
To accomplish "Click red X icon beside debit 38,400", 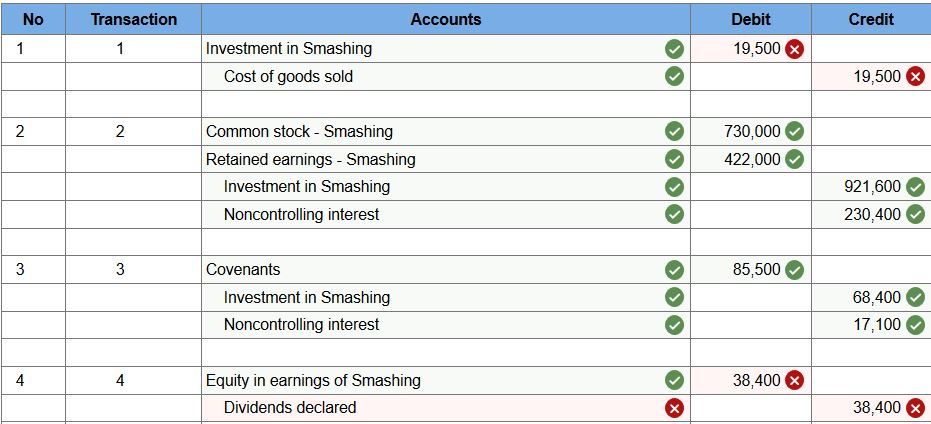I will [794, 381].
